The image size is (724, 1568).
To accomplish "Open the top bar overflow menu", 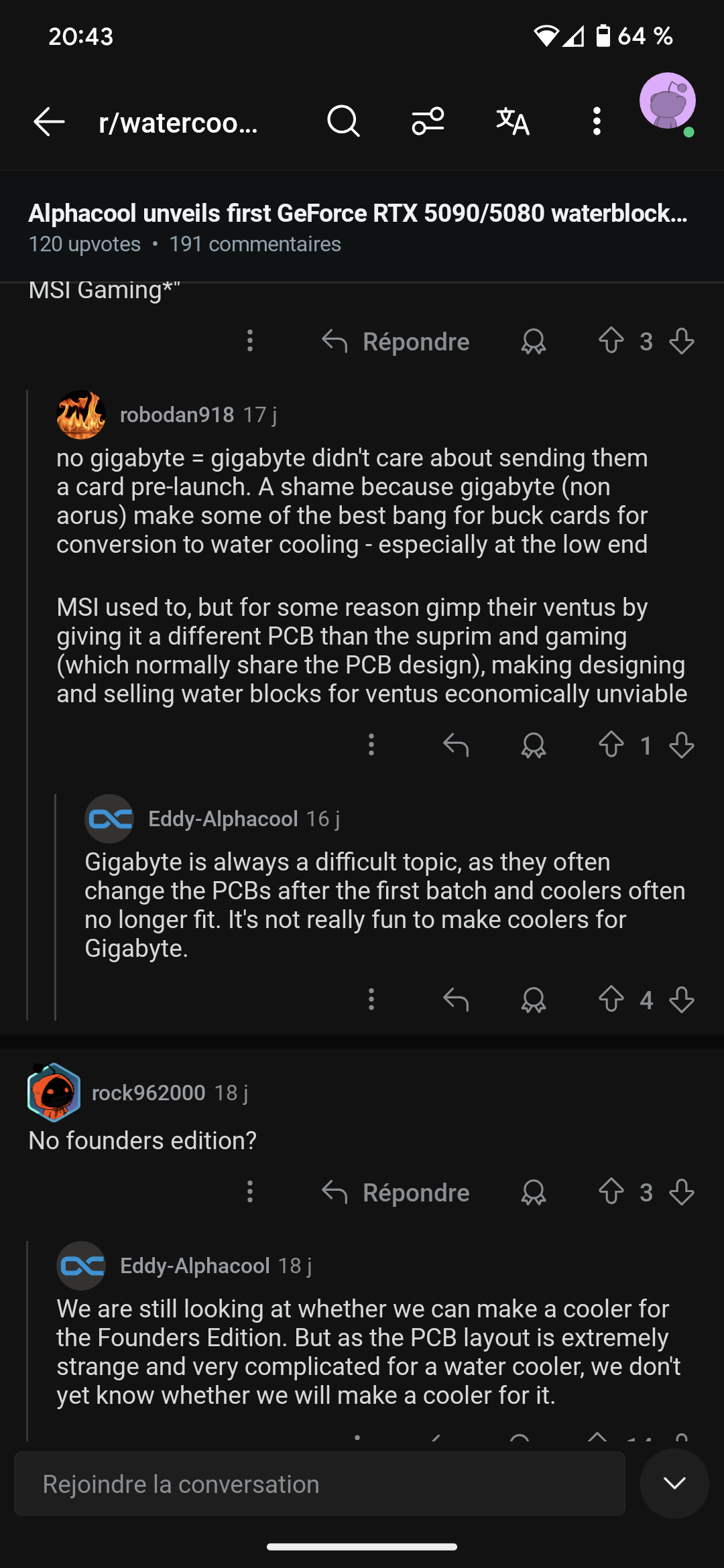I will (597, 122).
